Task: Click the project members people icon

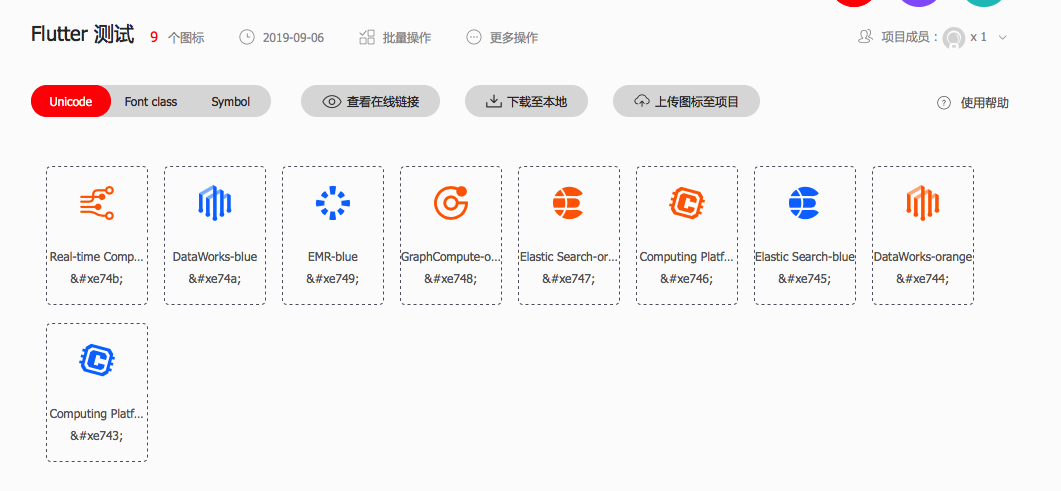Action: (x=865, y=37)
